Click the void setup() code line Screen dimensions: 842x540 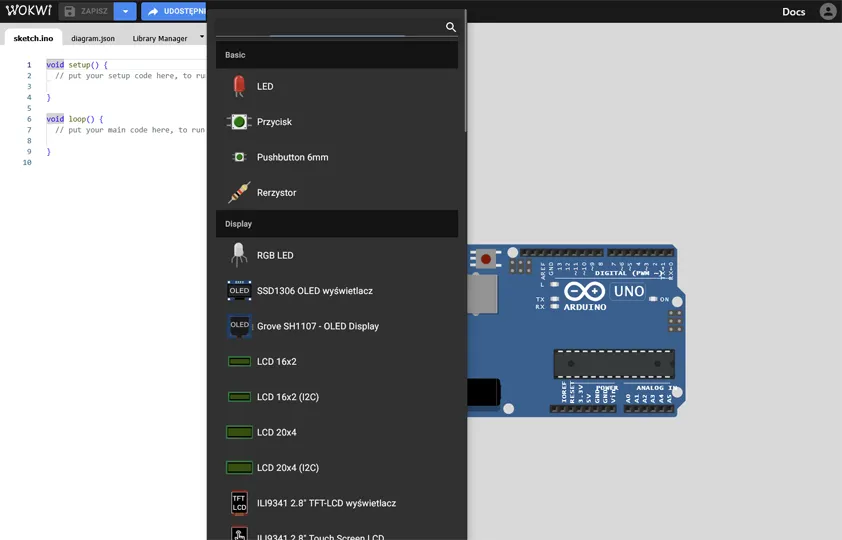pos(77,65)
